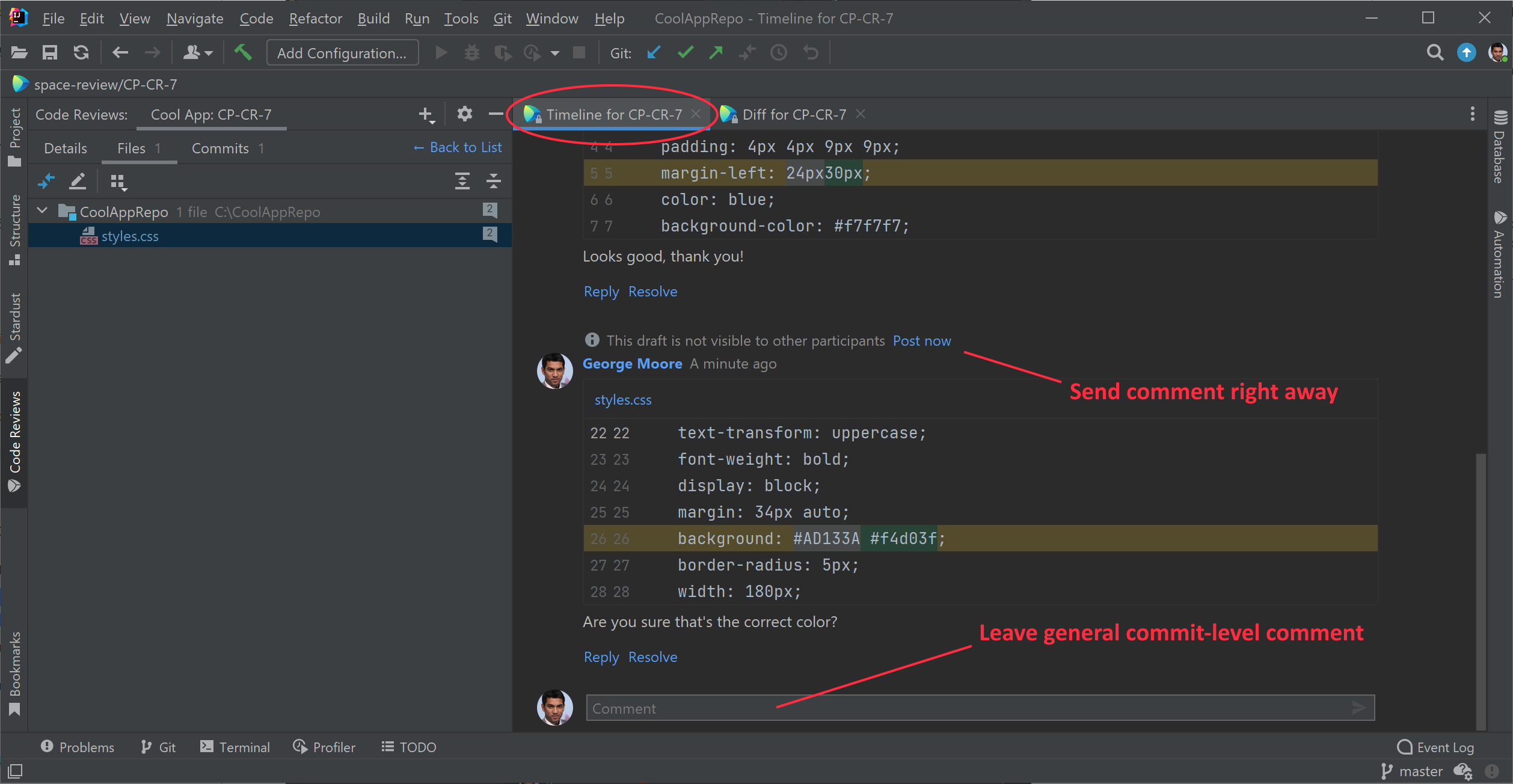The image size is (1513, 784).
Task: Collapse the CoolAppRepo tree node
Action: click(x=42, y=211)
